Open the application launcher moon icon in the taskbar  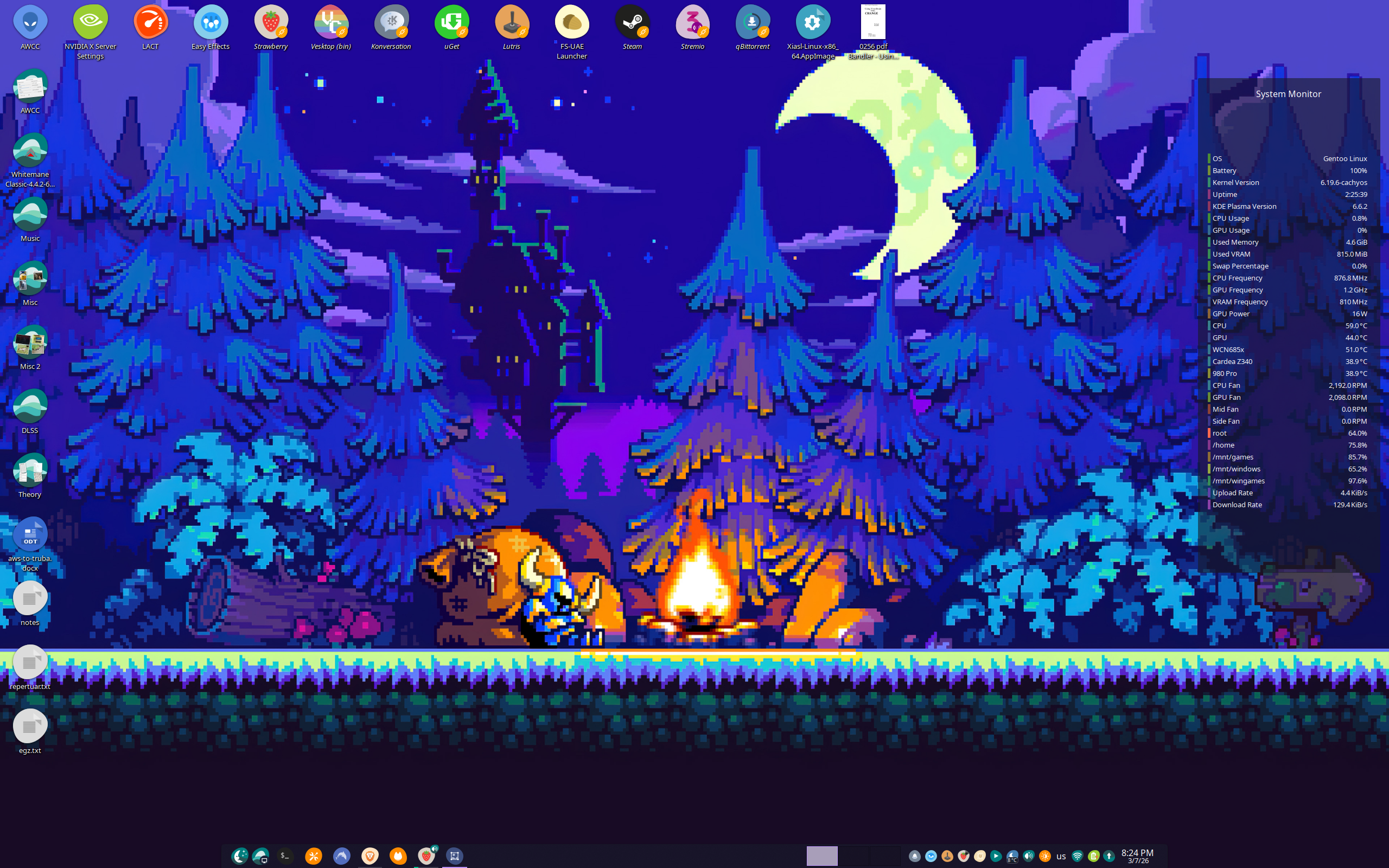point(239,857)
